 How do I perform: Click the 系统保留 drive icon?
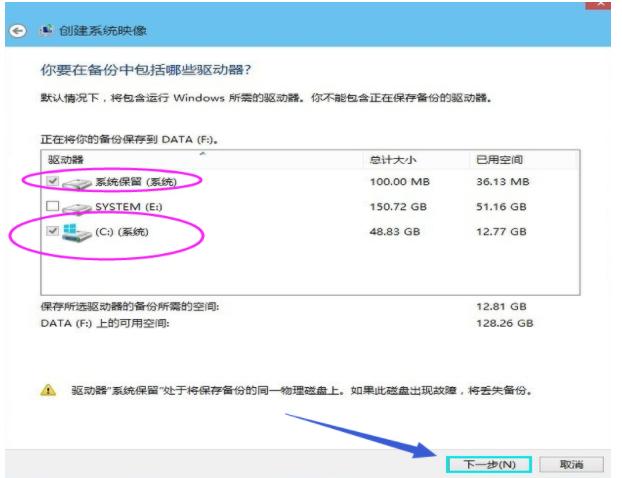[77, 184]
